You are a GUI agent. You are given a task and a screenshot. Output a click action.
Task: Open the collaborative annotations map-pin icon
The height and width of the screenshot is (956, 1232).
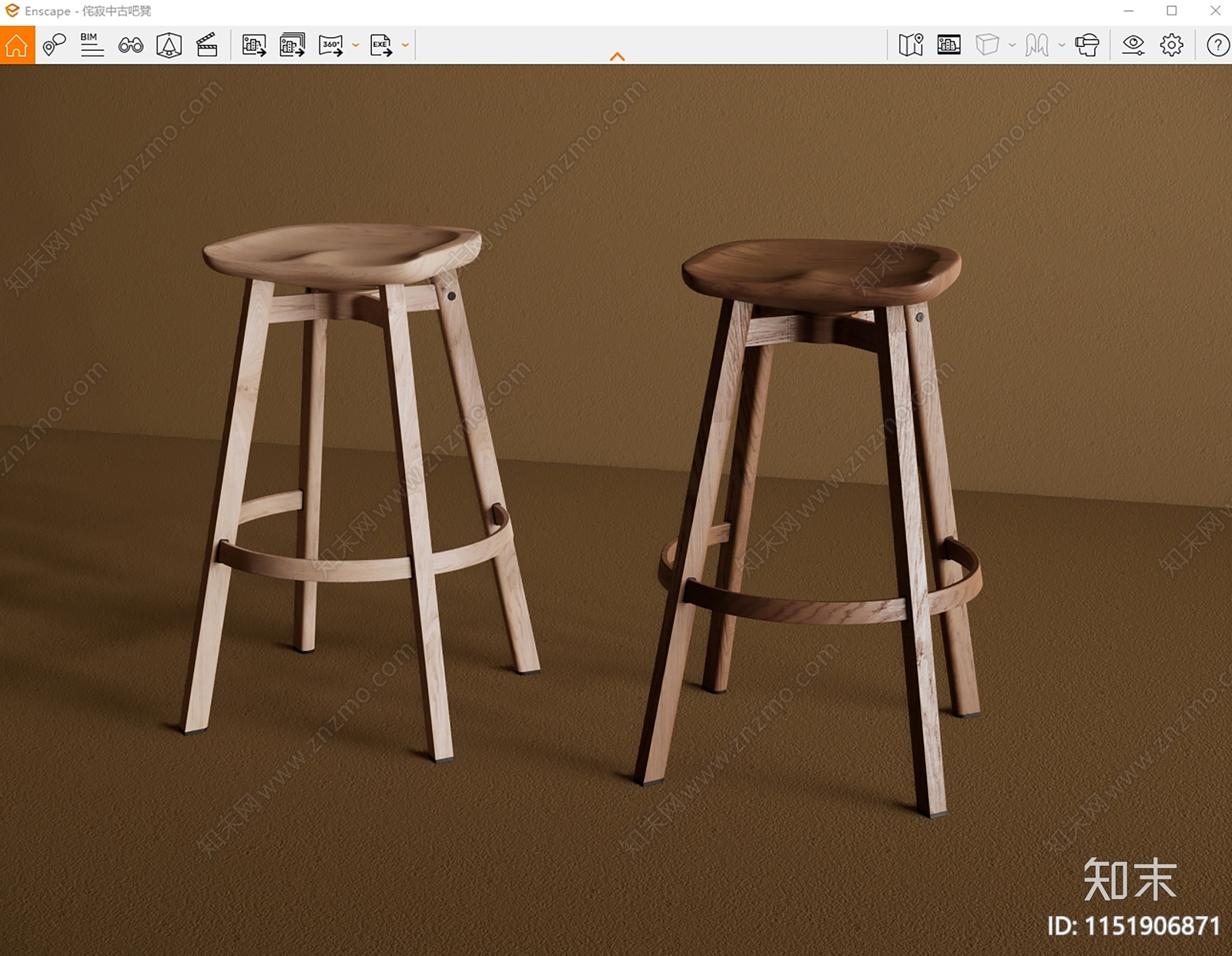(x=54, y=45)
